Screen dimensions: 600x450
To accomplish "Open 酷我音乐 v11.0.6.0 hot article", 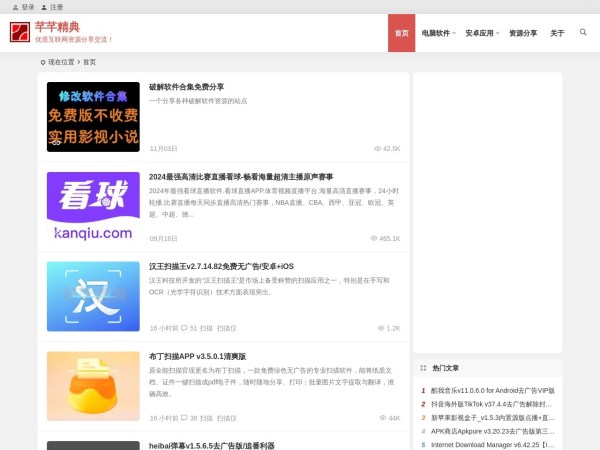I will tap(492, 391).
